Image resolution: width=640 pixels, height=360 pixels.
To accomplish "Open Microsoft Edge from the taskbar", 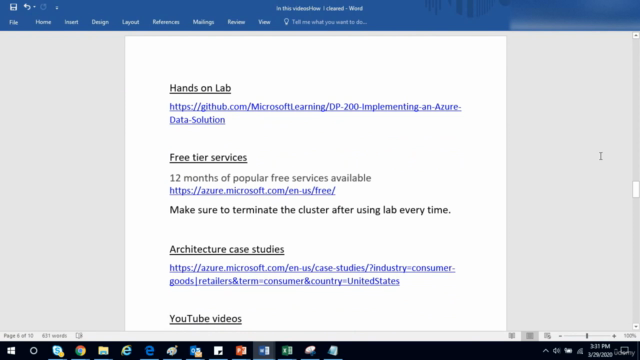I will click(x=149, y=351).
